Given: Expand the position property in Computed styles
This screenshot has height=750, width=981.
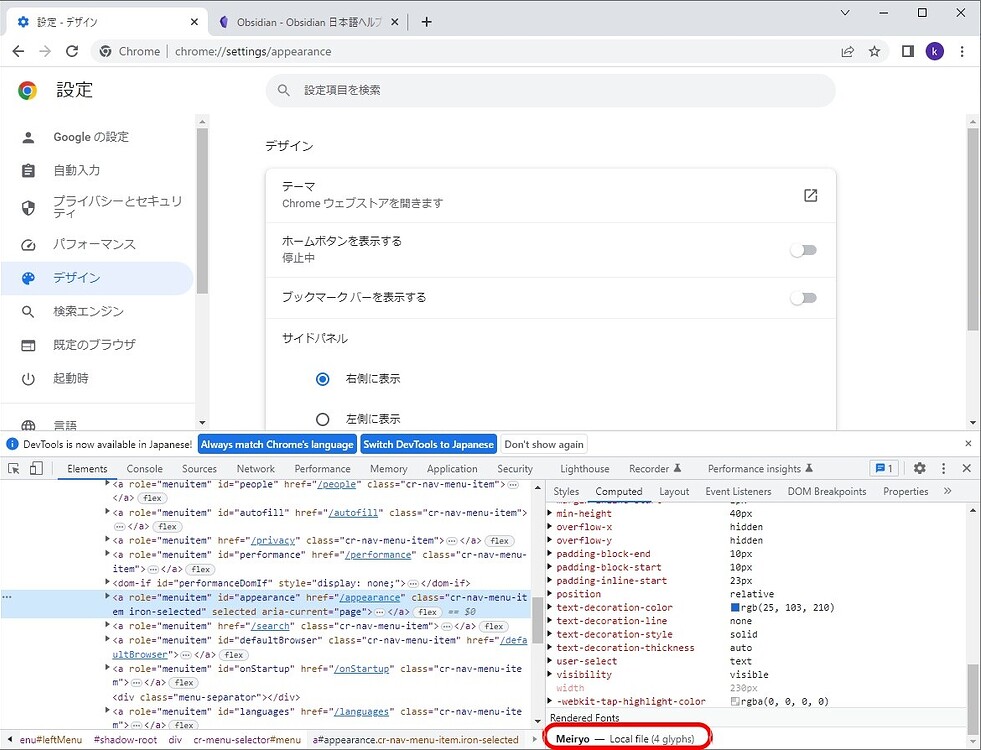Looking at the screenshot, I should (x=551, y=593).
